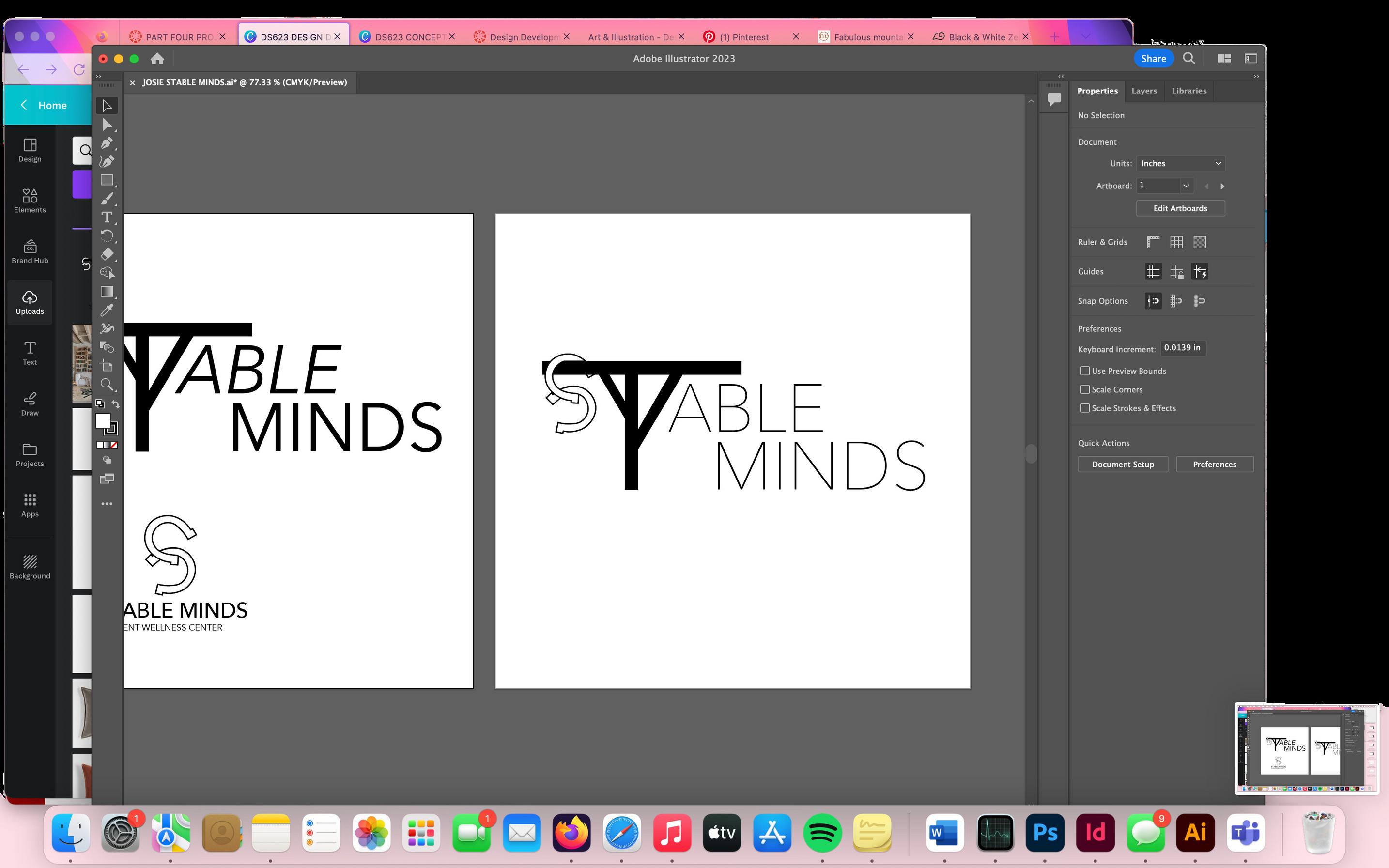Open the arrange documents workspace dropdown
1389x868 pixels.
coord(1224,59)
